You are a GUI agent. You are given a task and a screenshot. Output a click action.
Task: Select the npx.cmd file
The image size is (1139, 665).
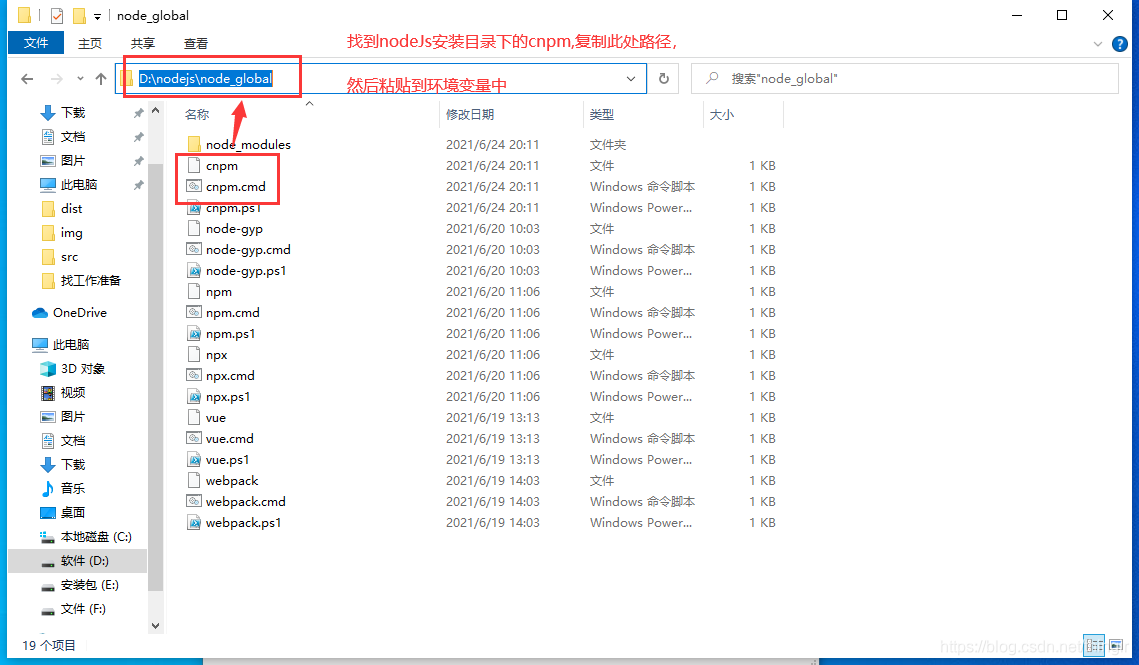click(230, 376)
